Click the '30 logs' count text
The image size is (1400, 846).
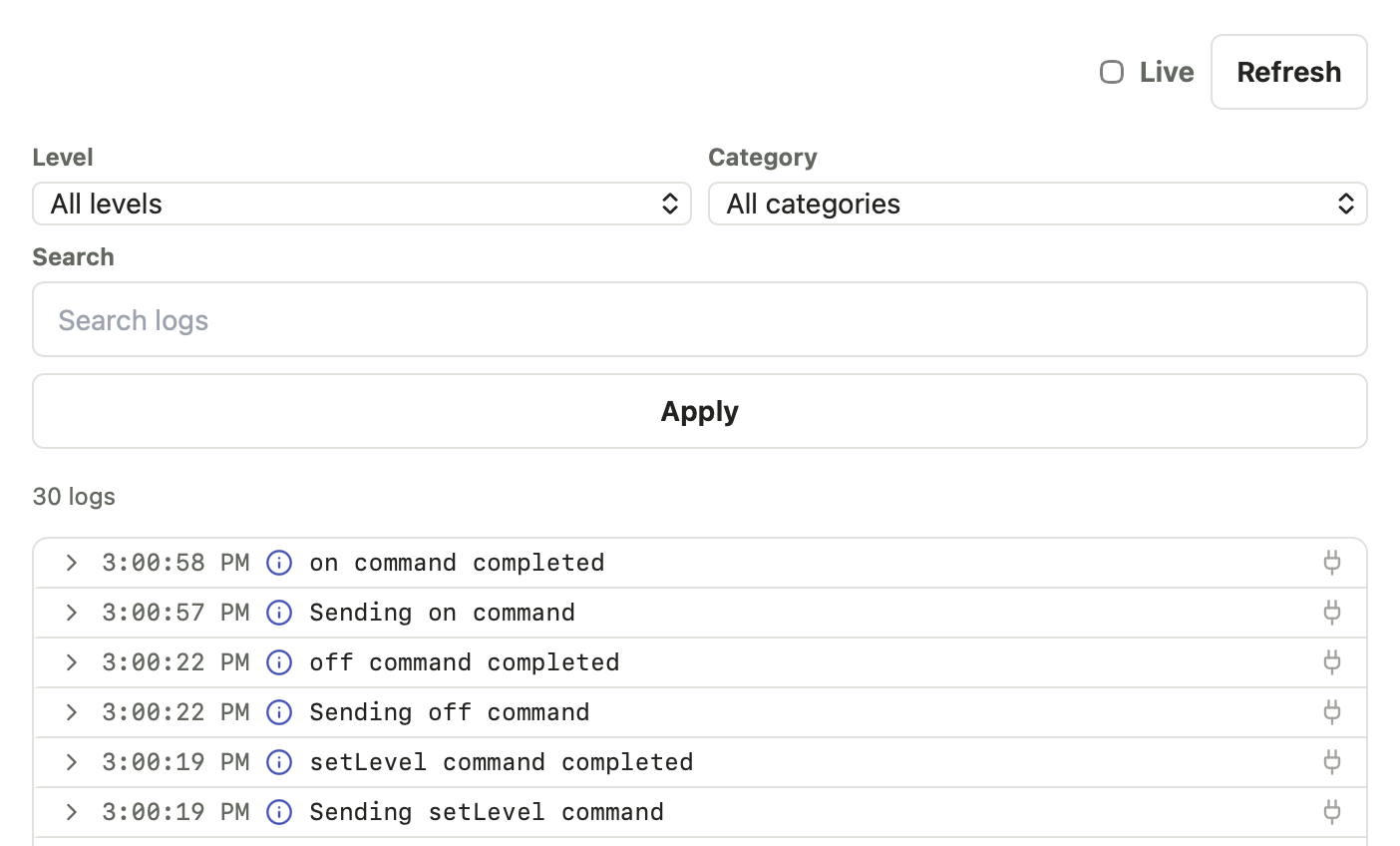[74, 496]
